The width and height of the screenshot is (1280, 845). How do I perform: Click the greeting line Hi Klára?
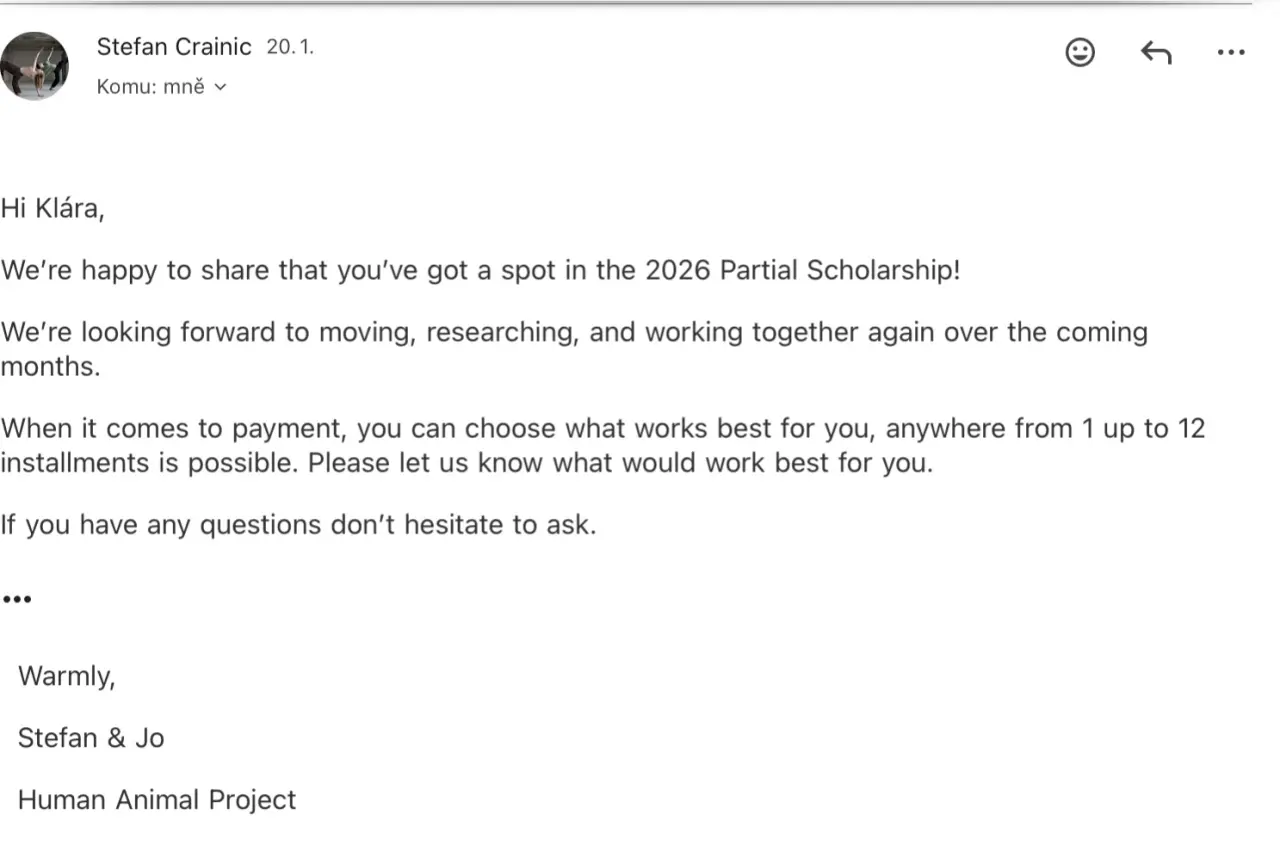click(53, 208)
